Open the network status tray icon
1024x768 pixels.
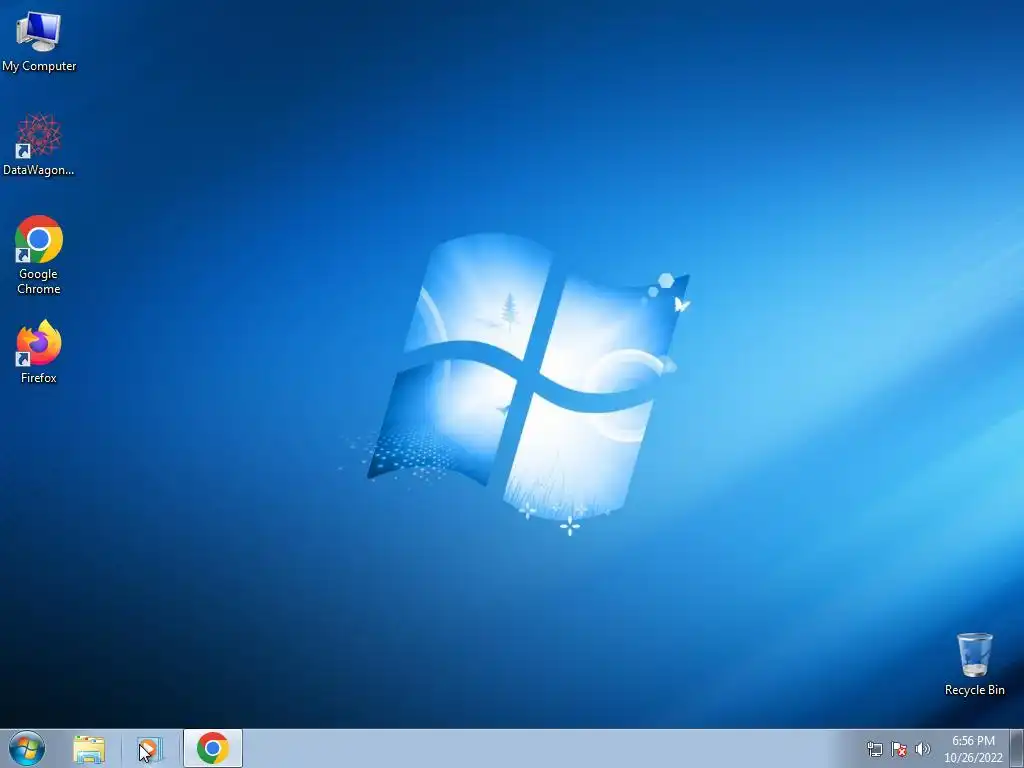point(874,749)
